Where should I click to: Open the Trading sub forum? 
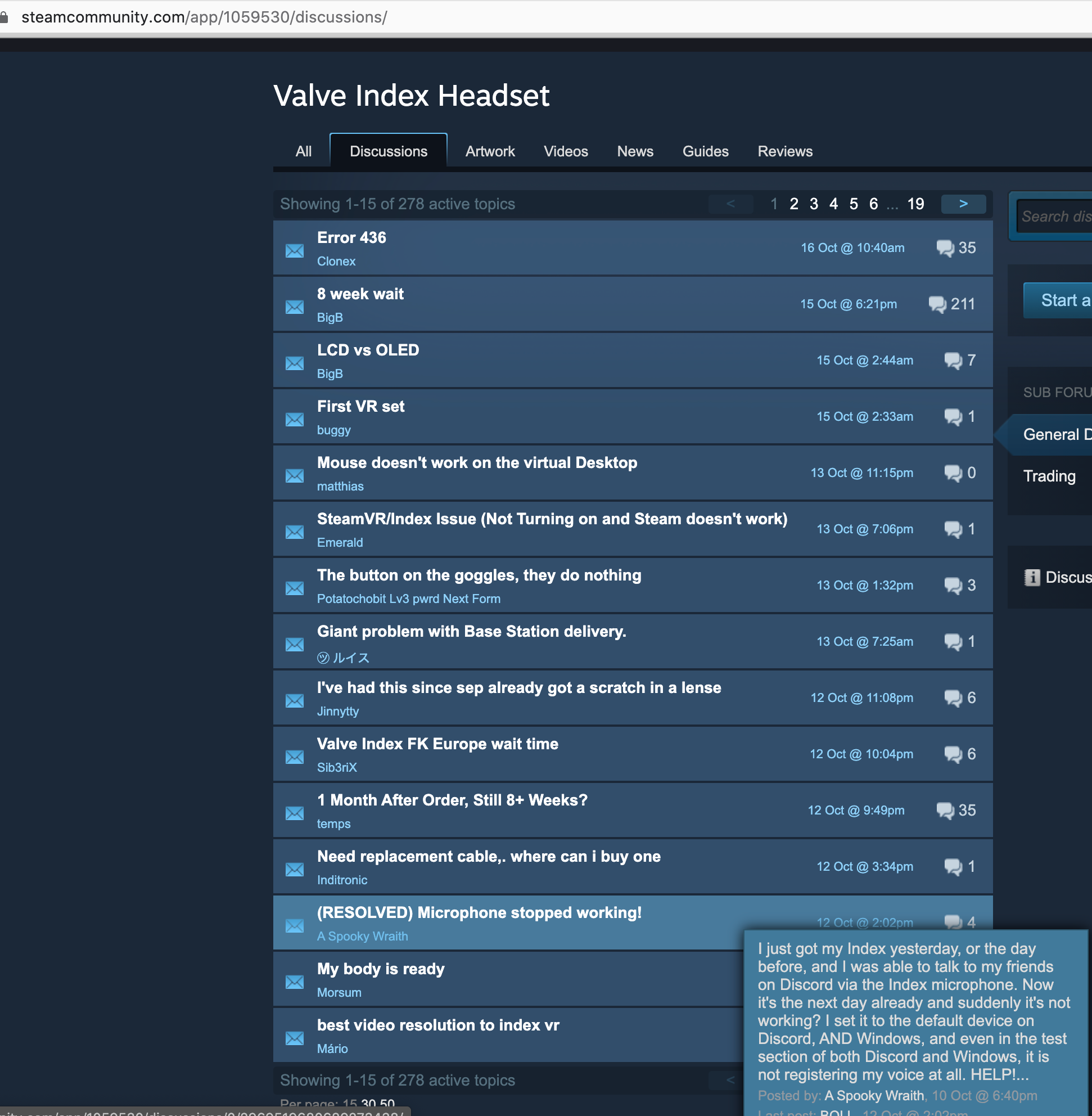click(x=1049, y=476)
